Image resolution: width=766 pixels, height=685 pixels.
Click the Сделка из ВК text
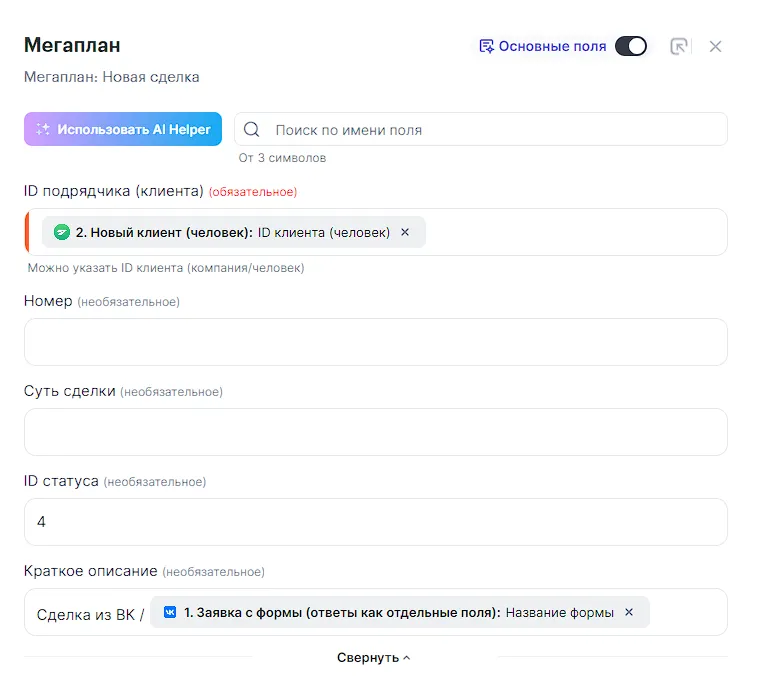[90, 614]
